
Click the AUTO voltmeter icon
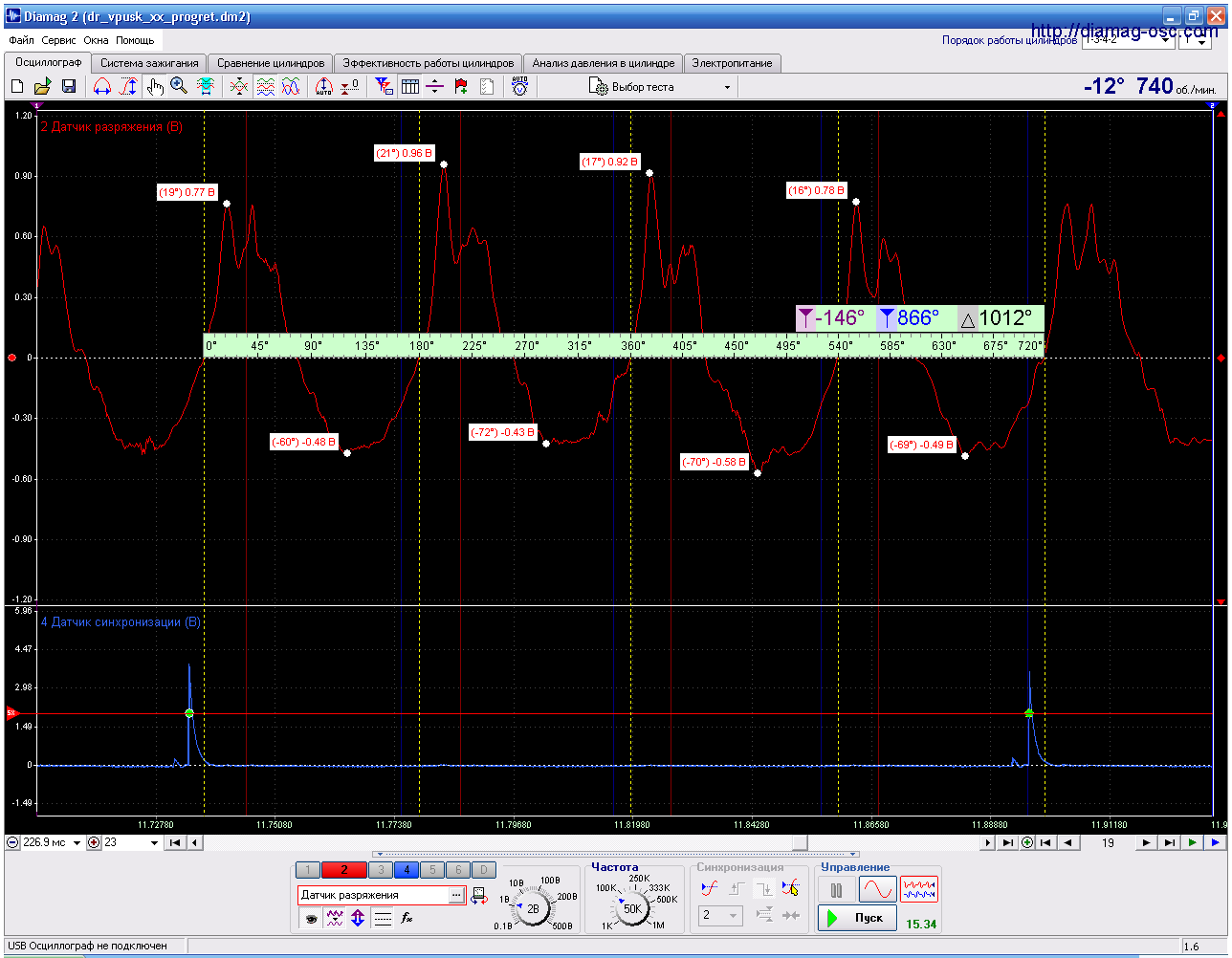(x=519, y=87)
